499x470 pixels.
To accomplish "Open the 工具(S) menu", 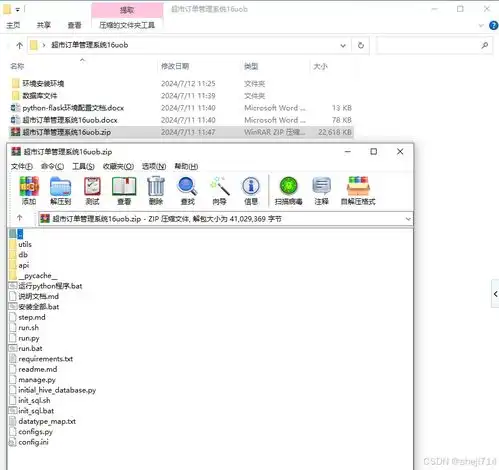I will tap(83, 166).
